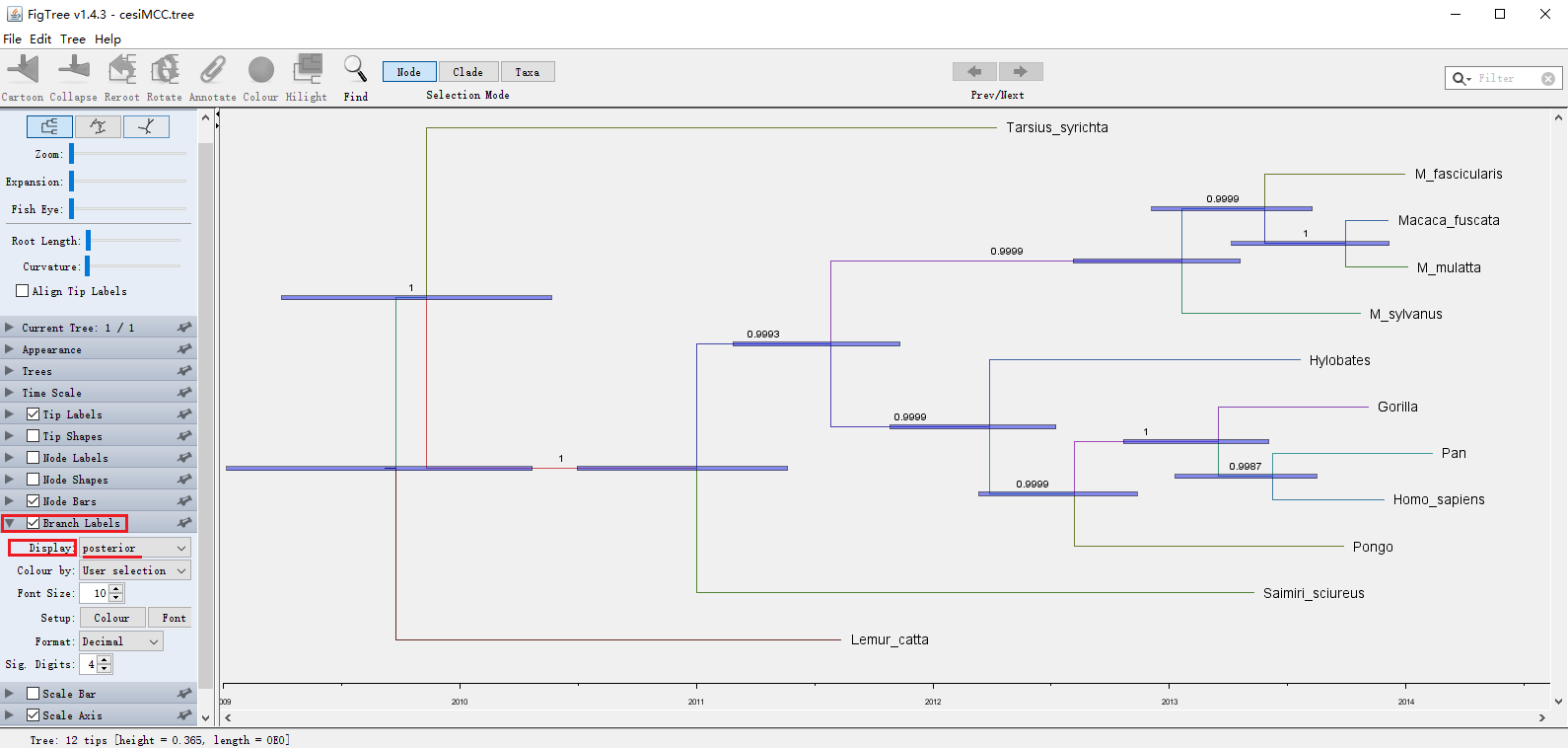Uncheck the Node Bars checkbox
Viewport: 1568px width, 748px height.
34,501
